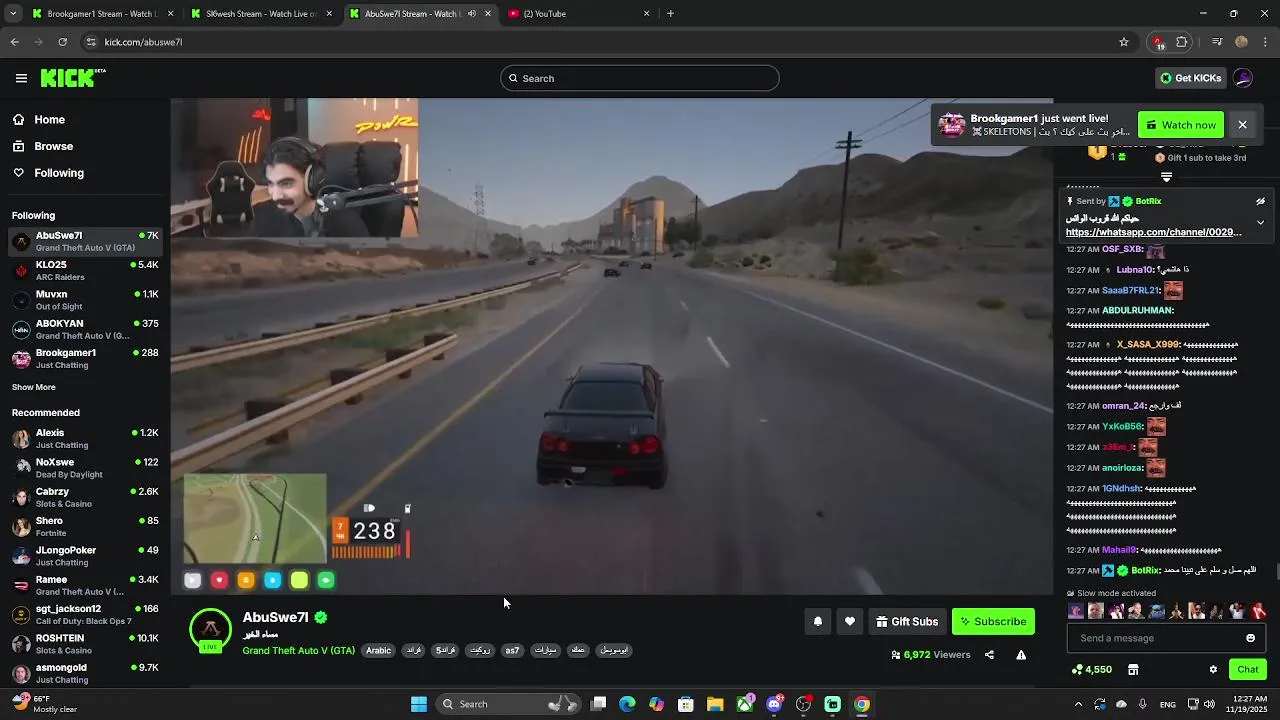
Task: Reload the Kick page
Action: coord(62,42)
